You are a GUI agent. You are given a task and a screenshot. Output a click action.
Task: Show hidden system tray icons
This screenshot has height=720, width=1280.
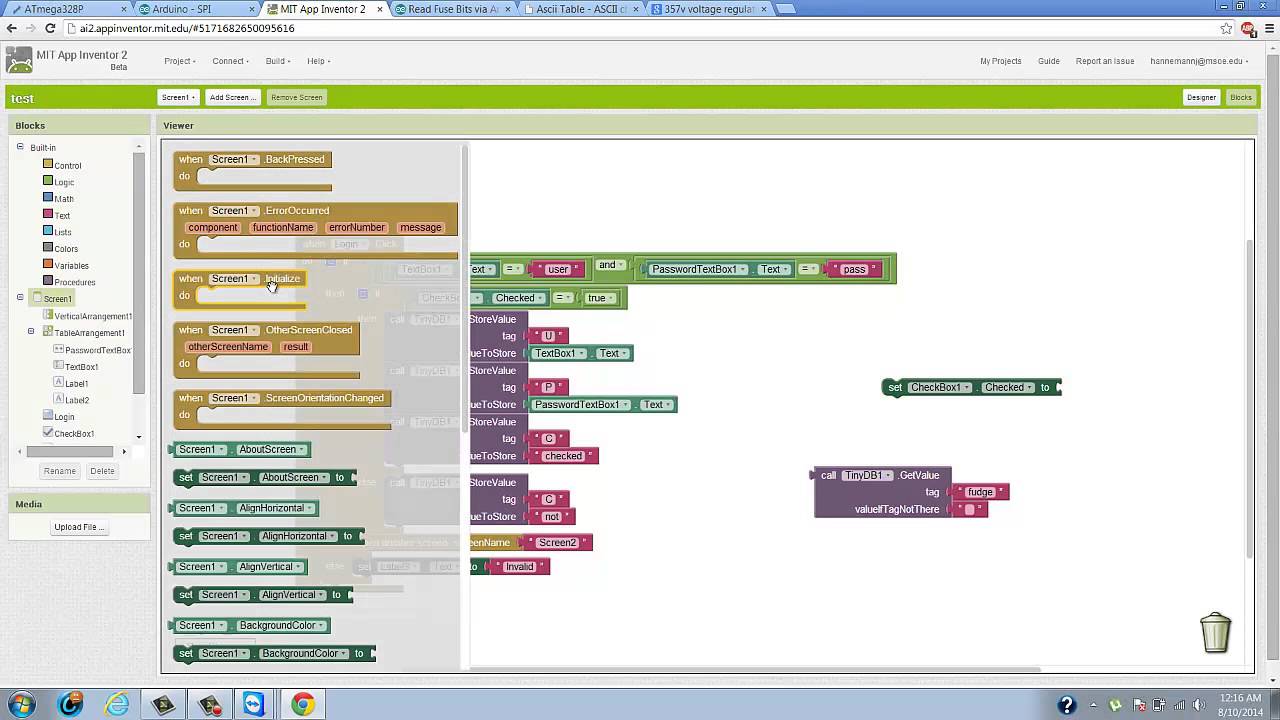pos(1093,705)
